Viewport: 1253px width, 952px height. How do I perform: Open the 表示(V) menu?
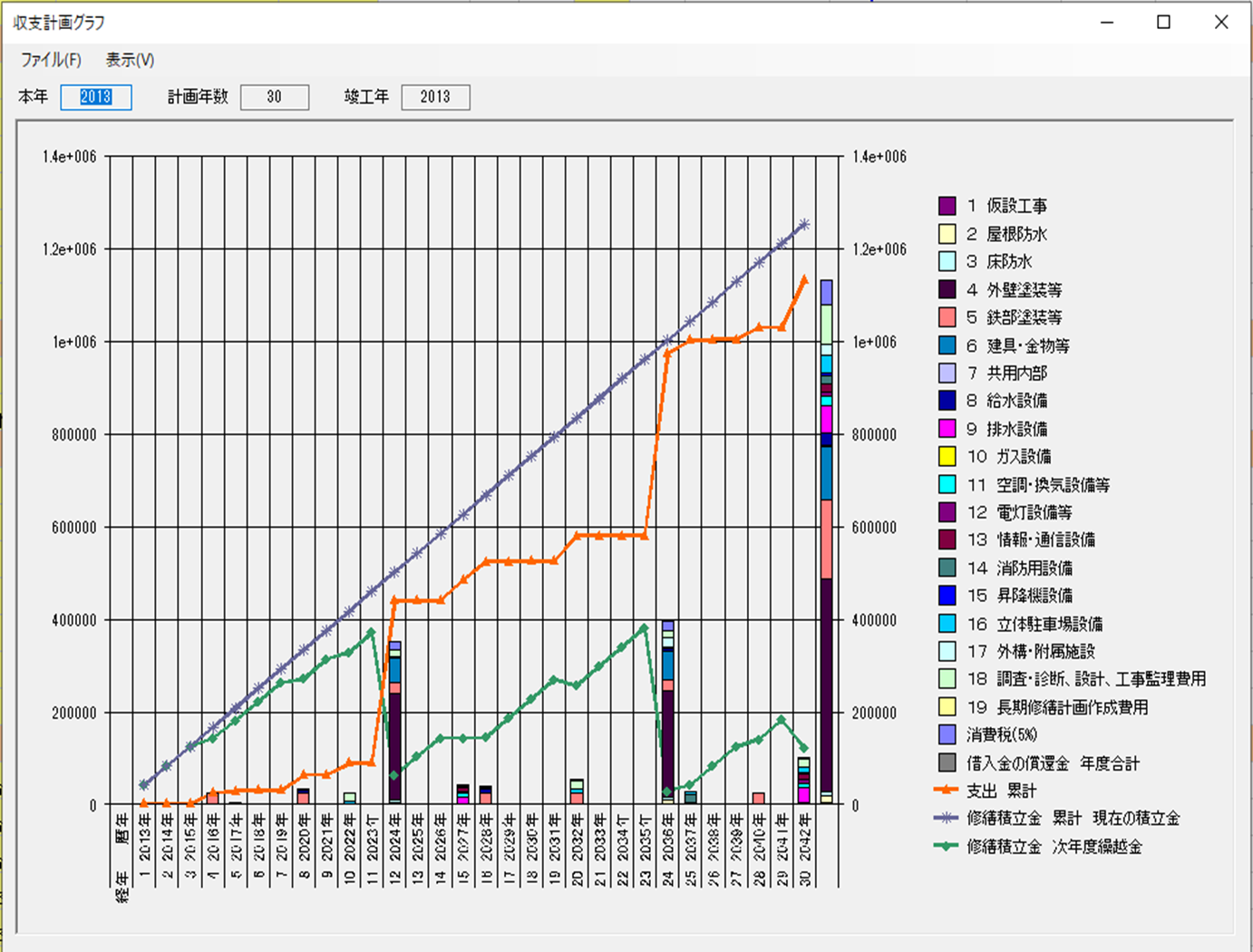click(130, 60)
